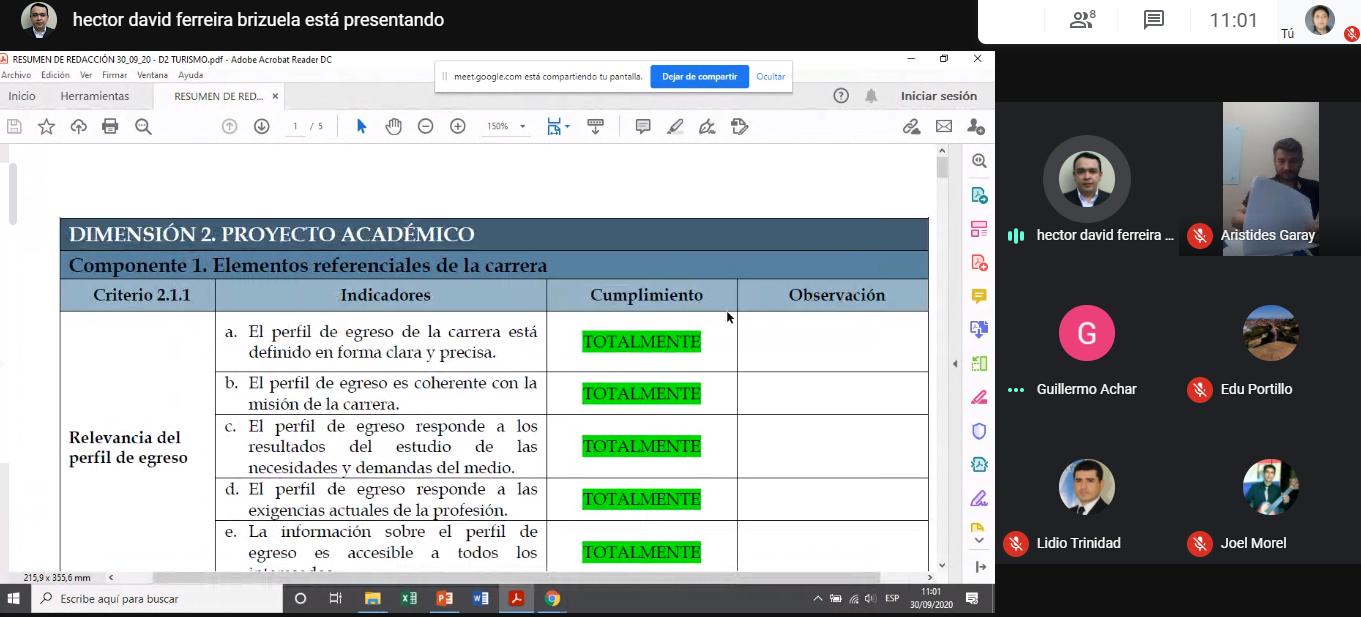Click the Dejar de compartir button

pos(700,76)
